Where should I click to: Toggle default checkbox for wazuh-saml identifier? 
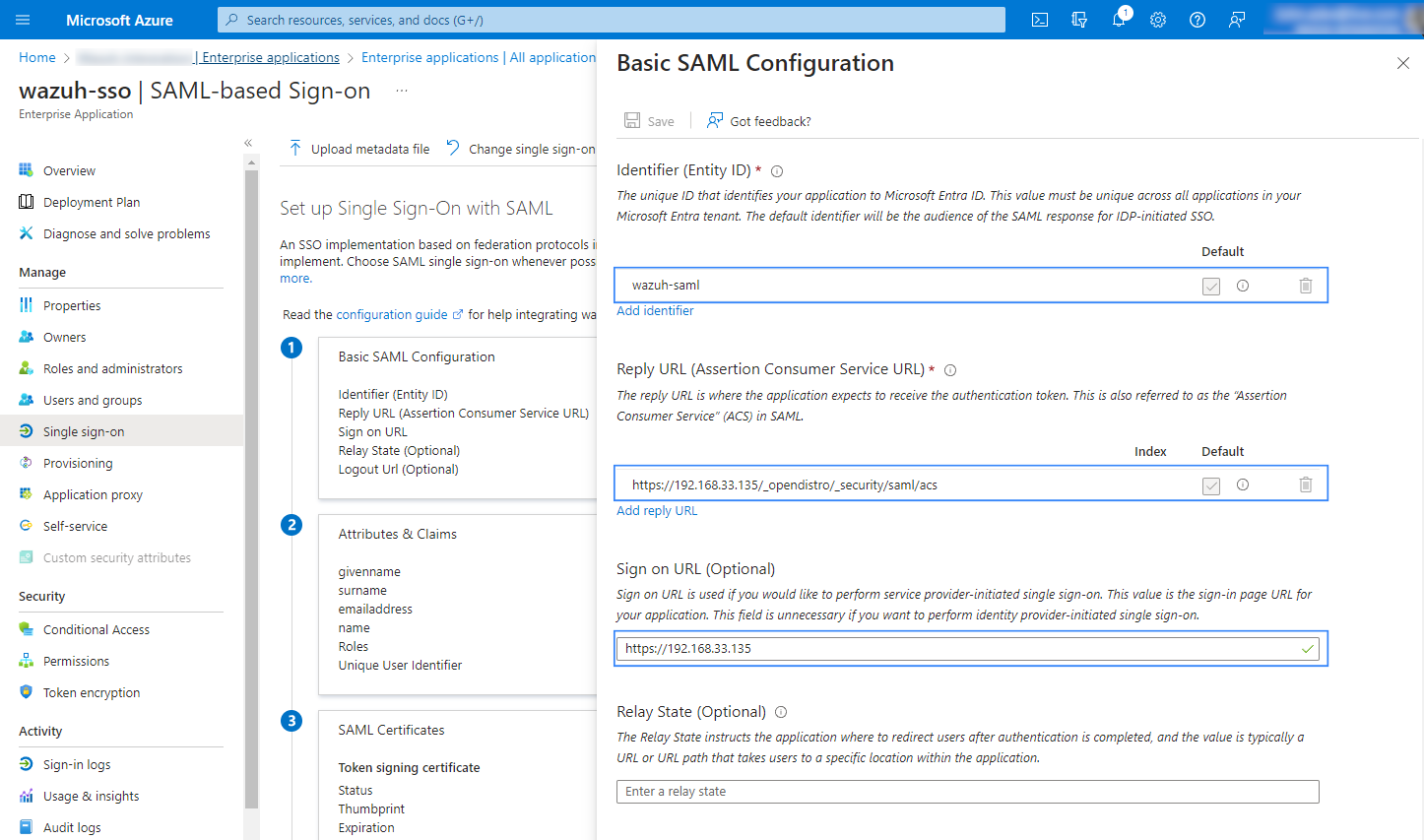[1211, 287]
